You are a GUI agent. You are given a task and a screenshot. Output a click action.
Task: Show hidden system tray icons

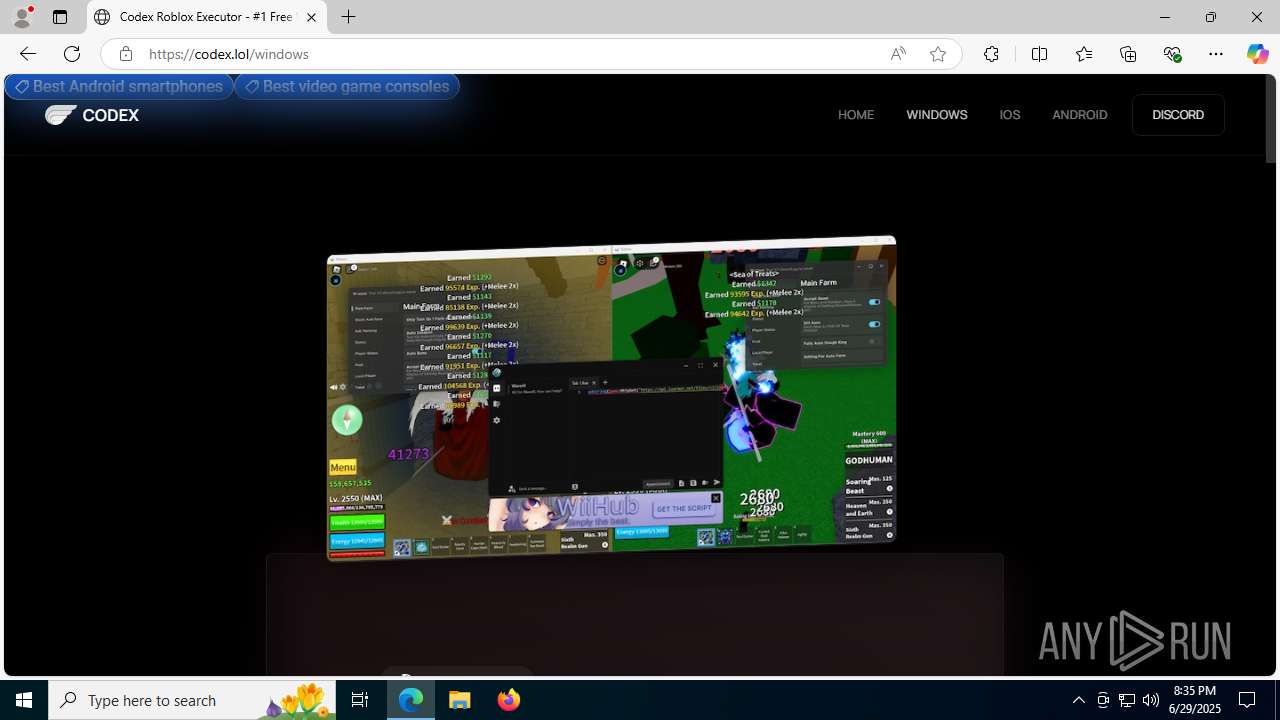1078,700
